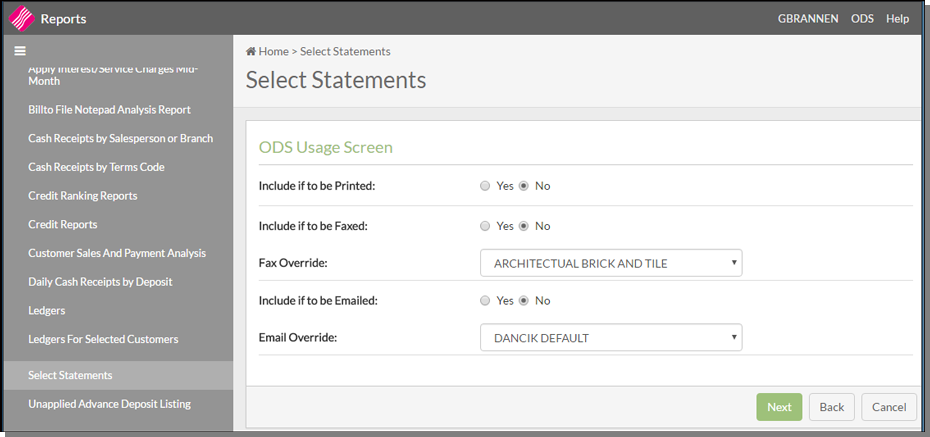Open Help in the top bar

pyautogui.click(x=897, y=19)
